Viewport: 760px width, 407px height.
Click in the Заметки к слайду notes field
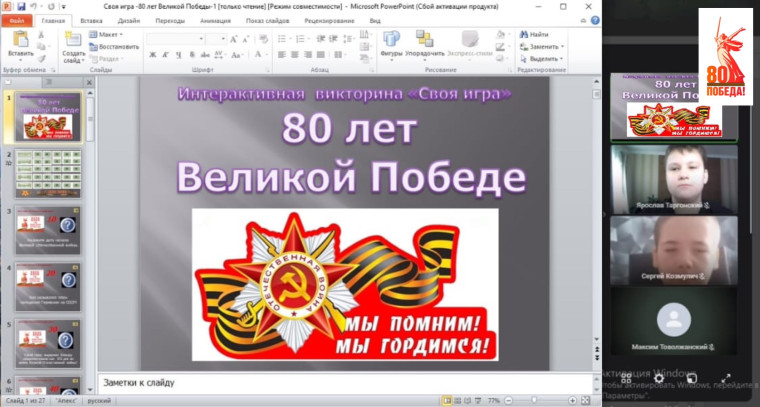click(345, 383)
